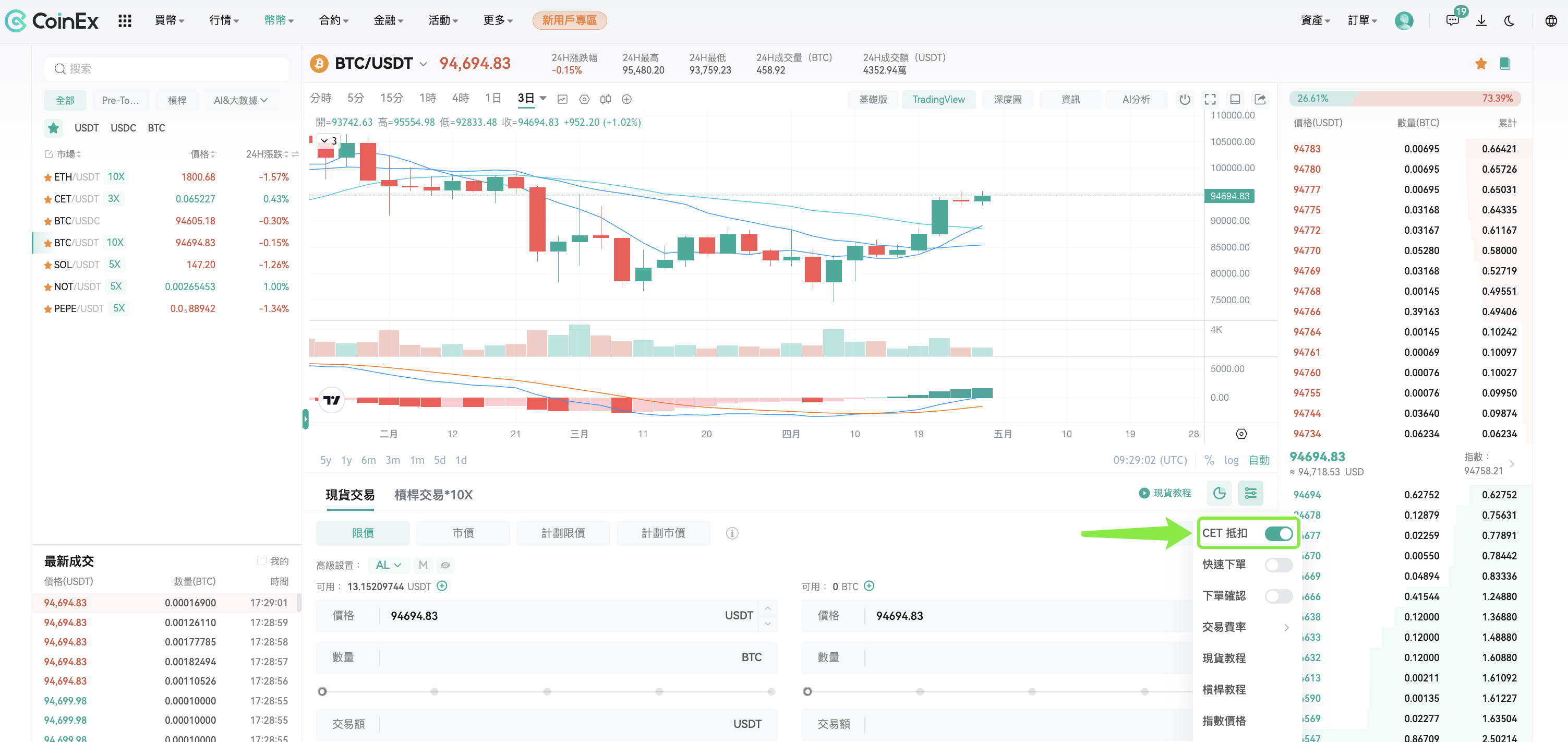Toggle percent scale on chart

(1209, 460)
